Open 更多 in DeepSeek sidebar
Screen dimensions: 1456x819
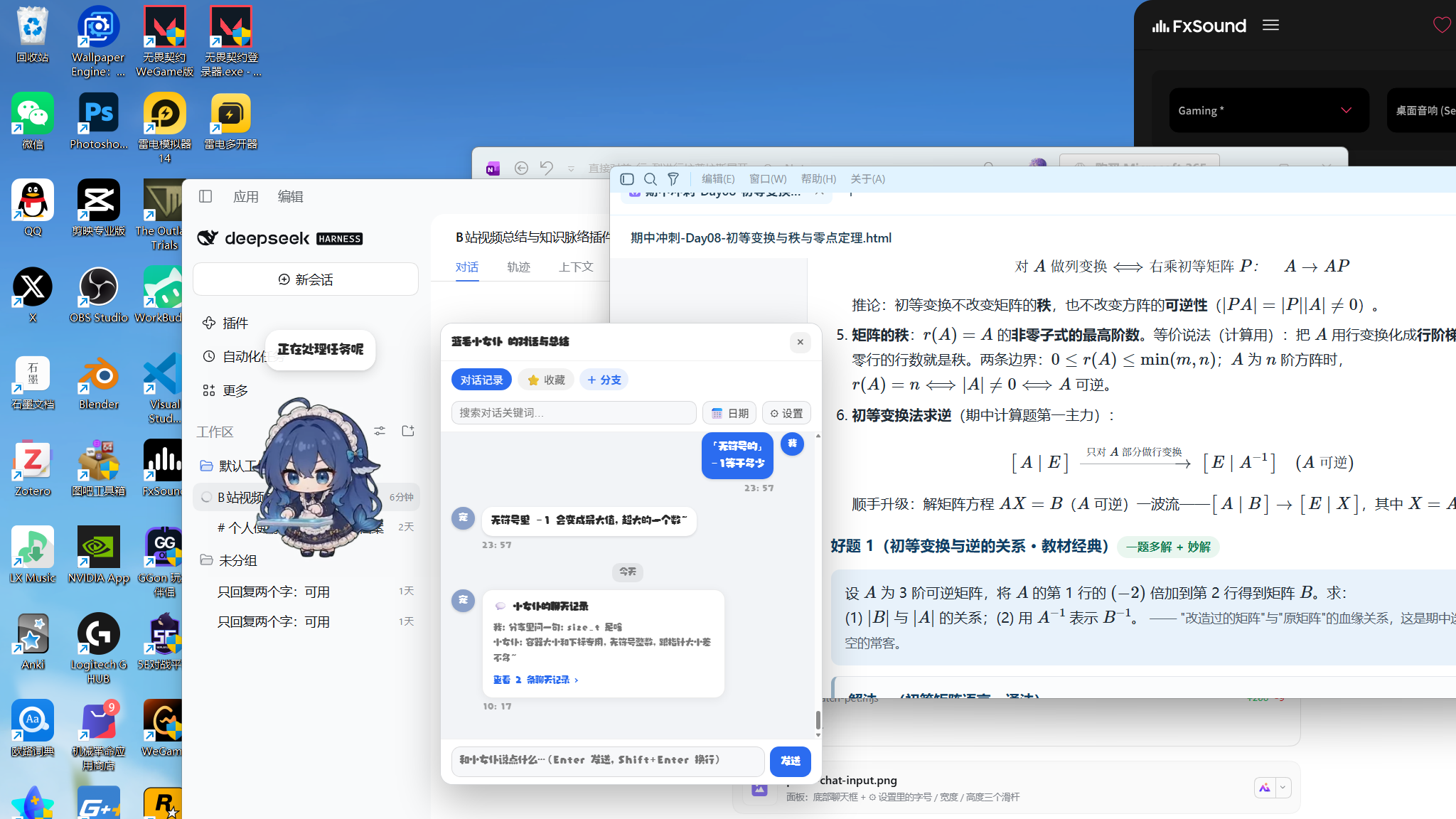coord(226,390)
